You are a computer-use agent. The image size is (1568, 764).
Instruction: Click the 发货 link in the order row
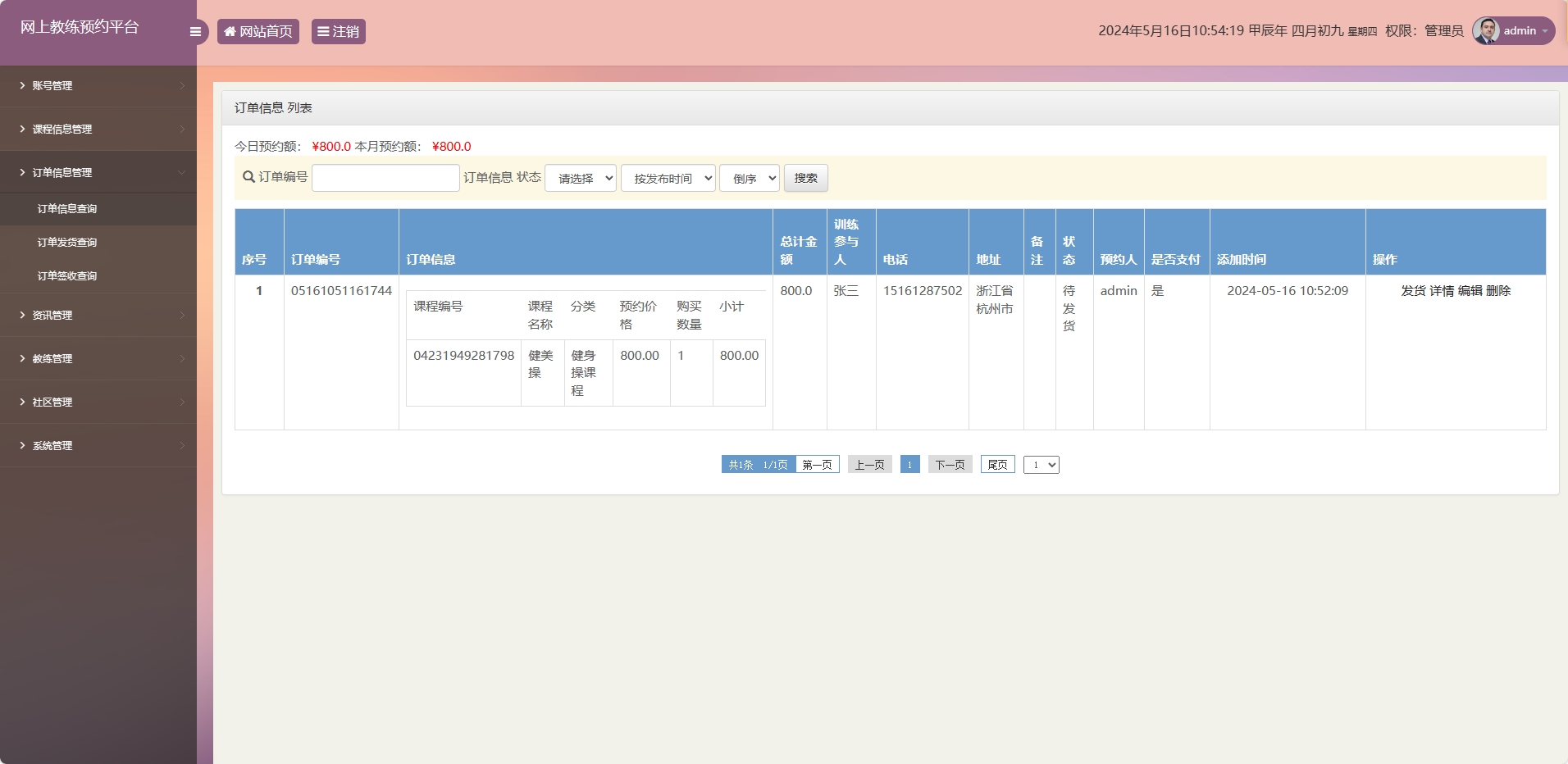[1413, 291]
